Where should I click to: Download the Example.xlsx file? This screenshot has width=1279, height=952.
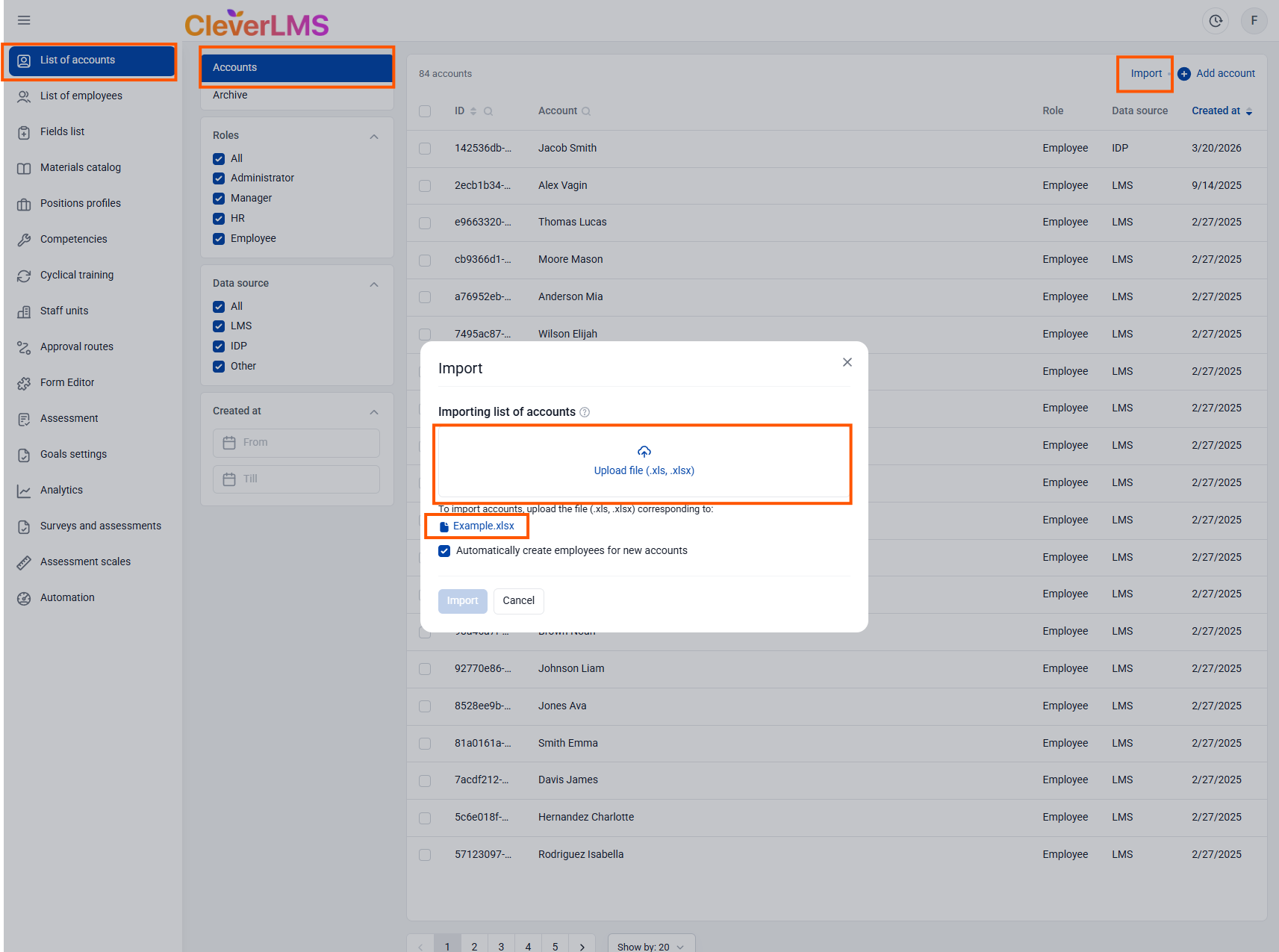[483, 526]
